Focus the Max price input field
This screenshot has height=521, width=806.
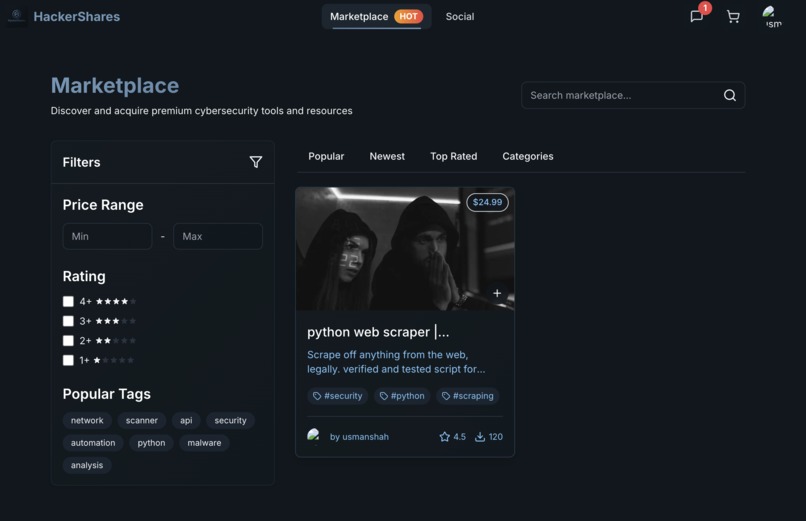218,236
